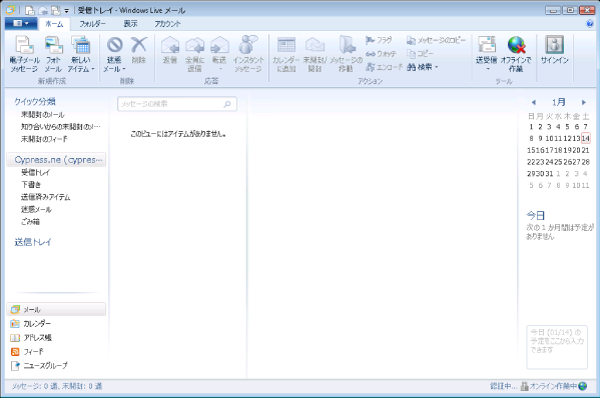Switch to the フォルダー tab
This screenshot has width=600, height=398.
92,24
